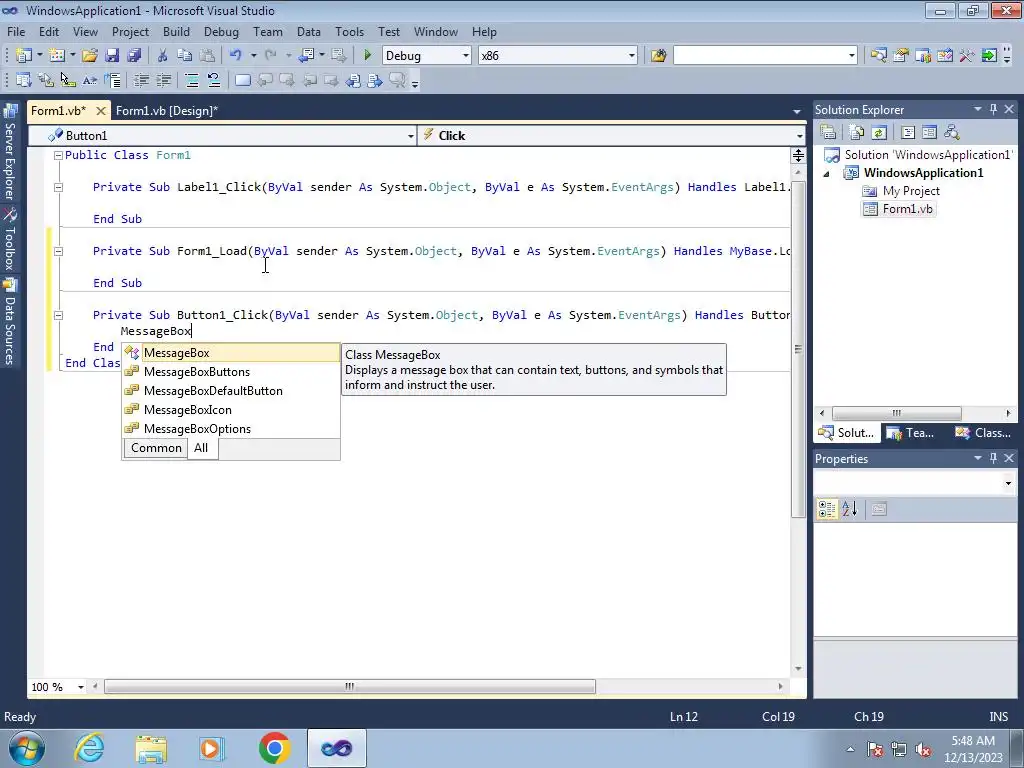Toggle bookmark icon in text editor toolbar
Viewport: 1024px width, 768px height.
(242, 80)
